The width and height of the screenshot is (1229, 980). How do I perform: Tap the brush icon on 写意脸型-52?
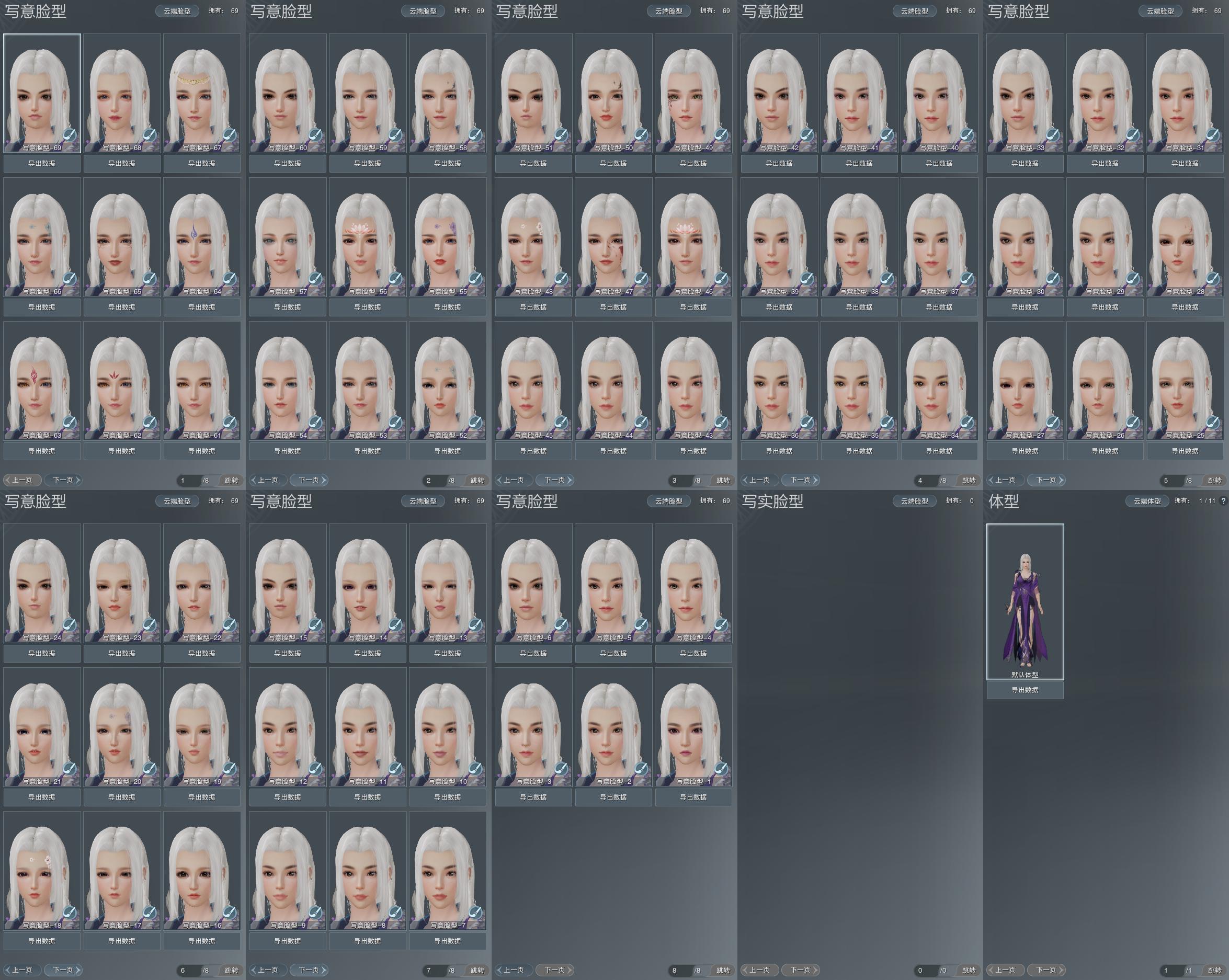[x=475, y=423]
